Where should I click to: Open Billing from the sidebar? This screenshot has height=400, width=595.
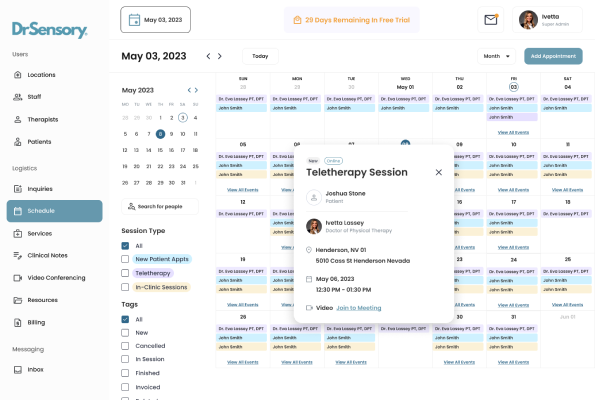[29, 322]
